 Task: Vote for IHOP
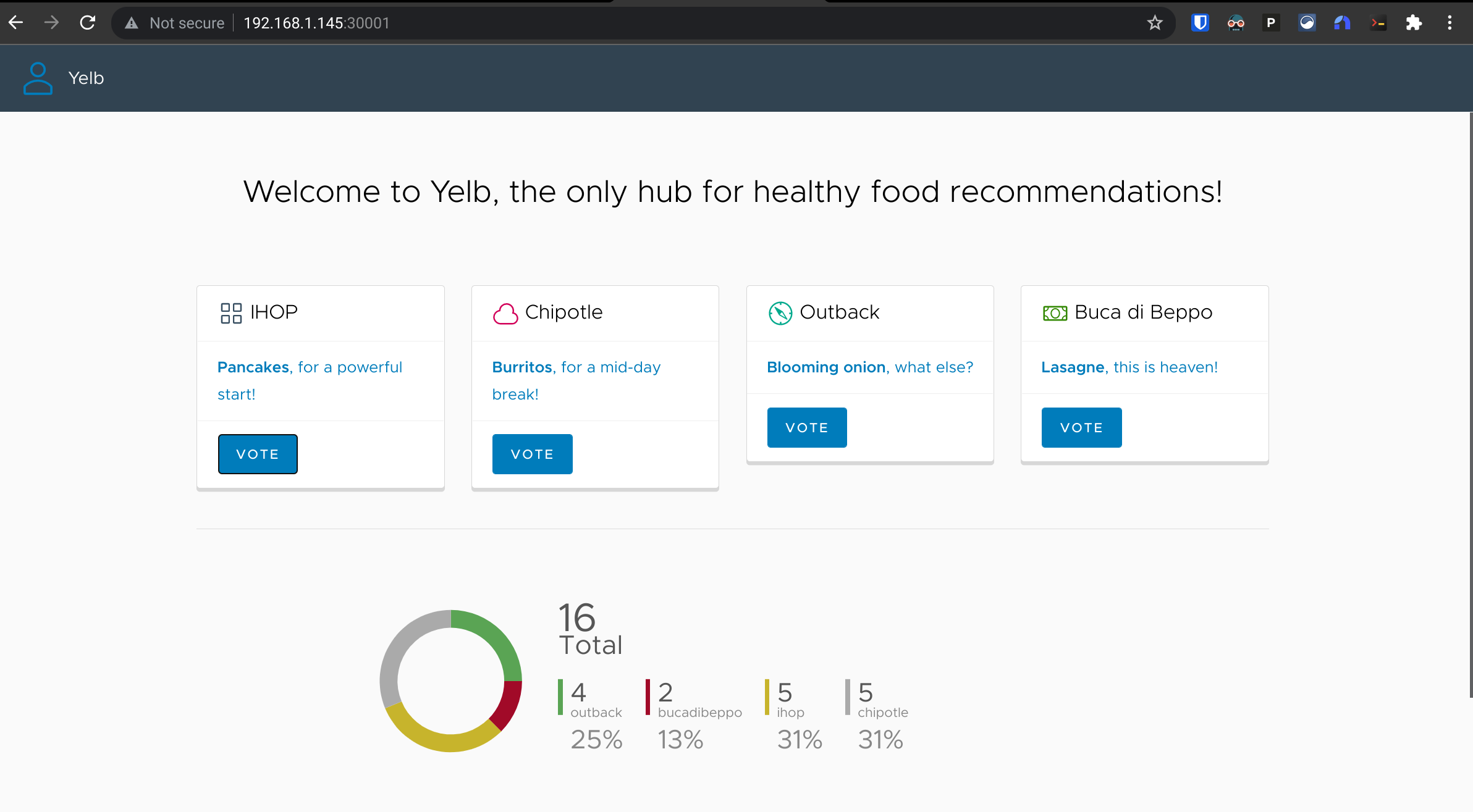tap(258, 454)
